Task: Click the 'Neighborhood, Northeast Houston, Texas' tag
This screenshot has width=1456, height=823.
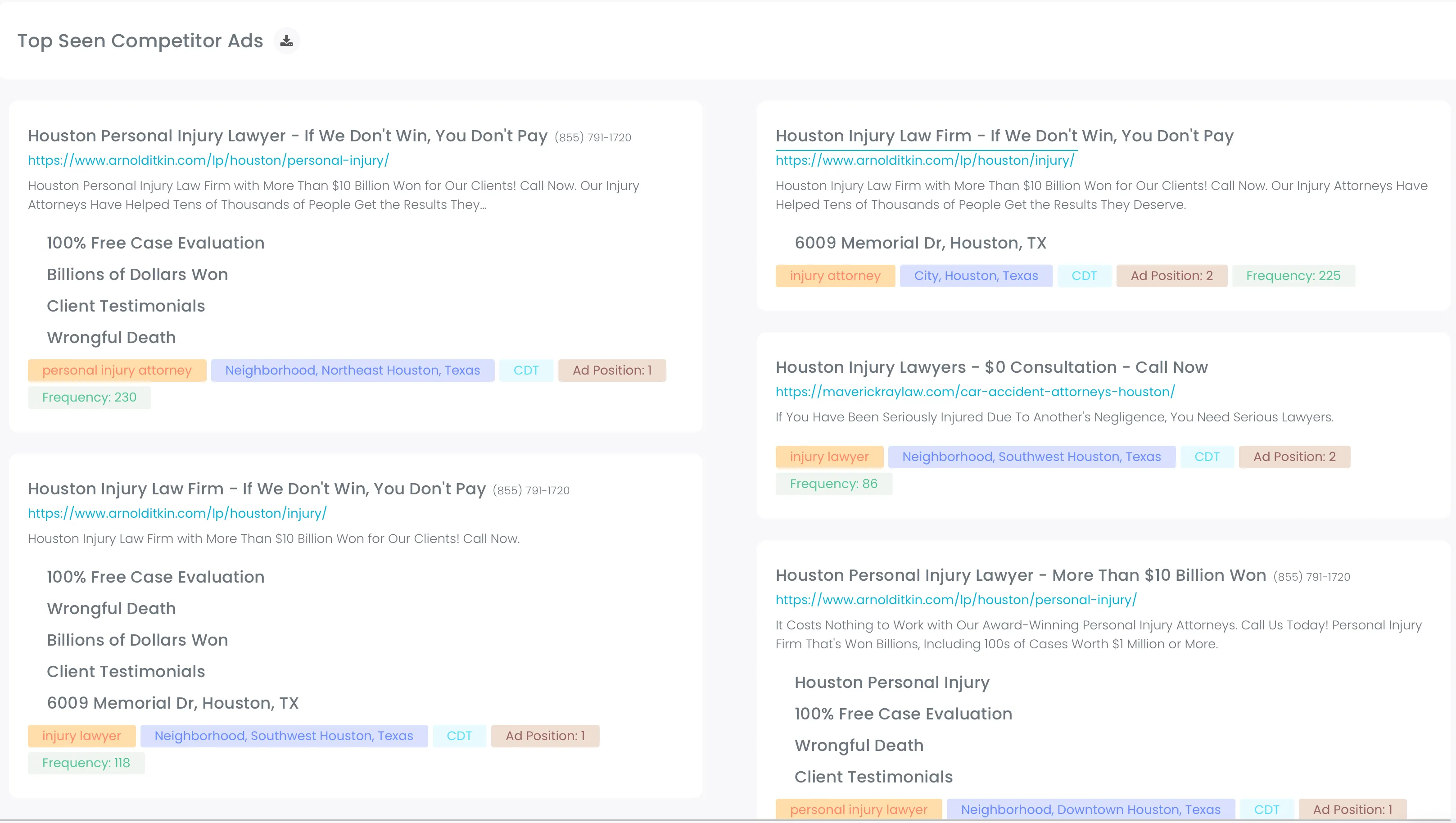Action: 353,371
